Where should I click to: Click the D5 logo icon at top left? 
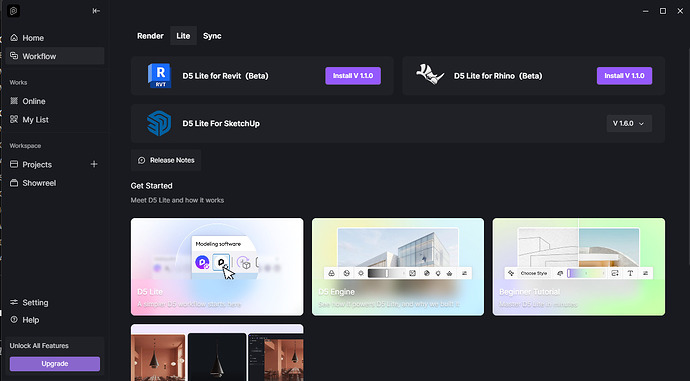click(14, 11)
